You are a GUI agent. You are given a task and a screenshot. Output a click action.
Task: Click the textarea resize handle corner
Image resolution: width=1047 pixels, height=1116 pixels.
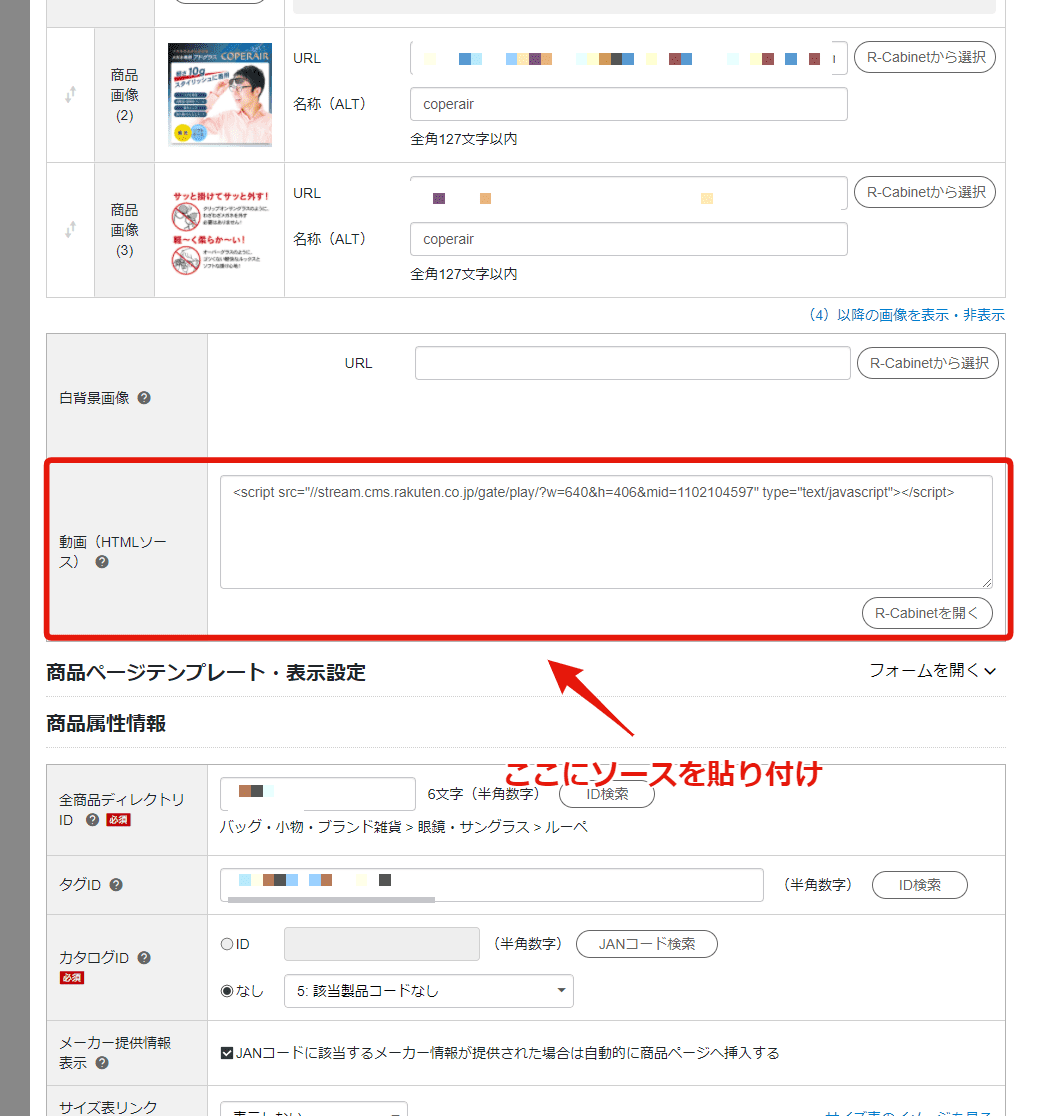click(x=987, y=583)
